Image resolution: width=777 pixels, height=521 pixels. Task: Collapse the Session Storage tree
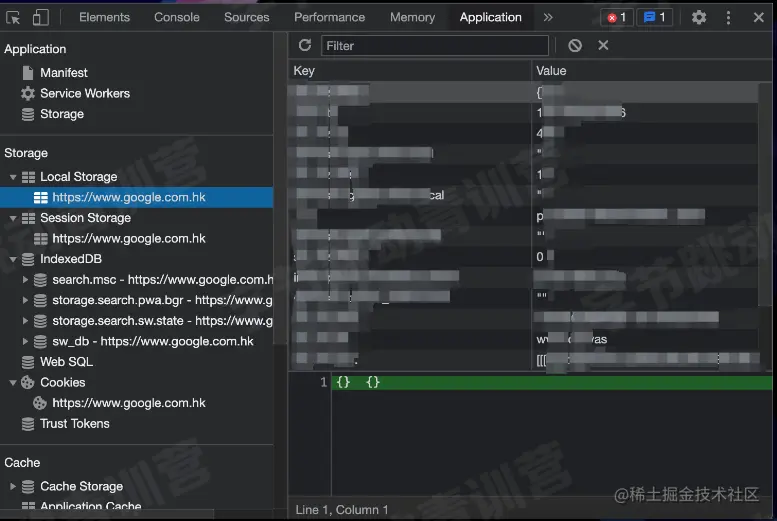[13, 218]
